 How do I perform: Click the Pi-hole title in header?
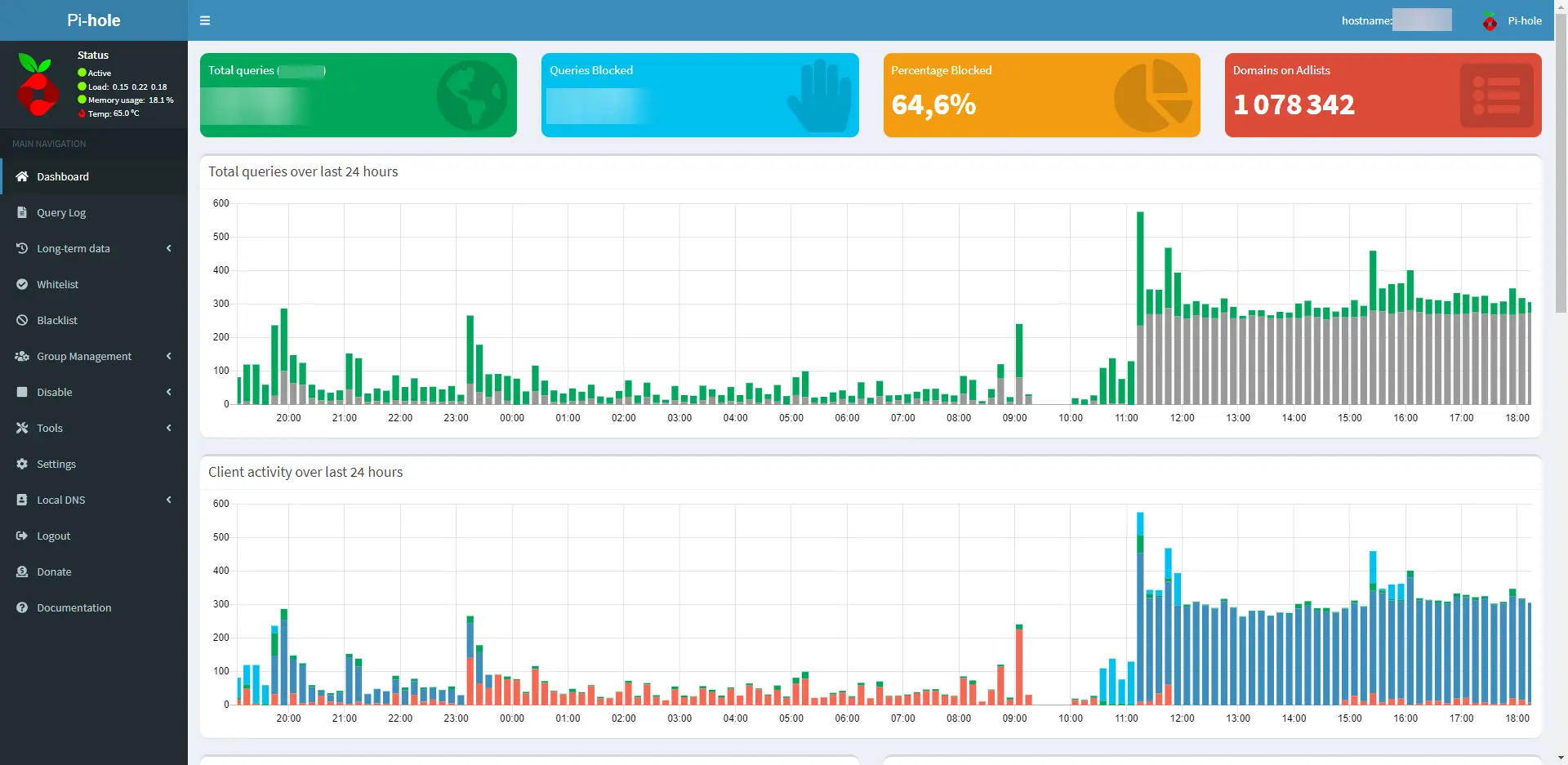pyautogui.click(x=93, y=20)
